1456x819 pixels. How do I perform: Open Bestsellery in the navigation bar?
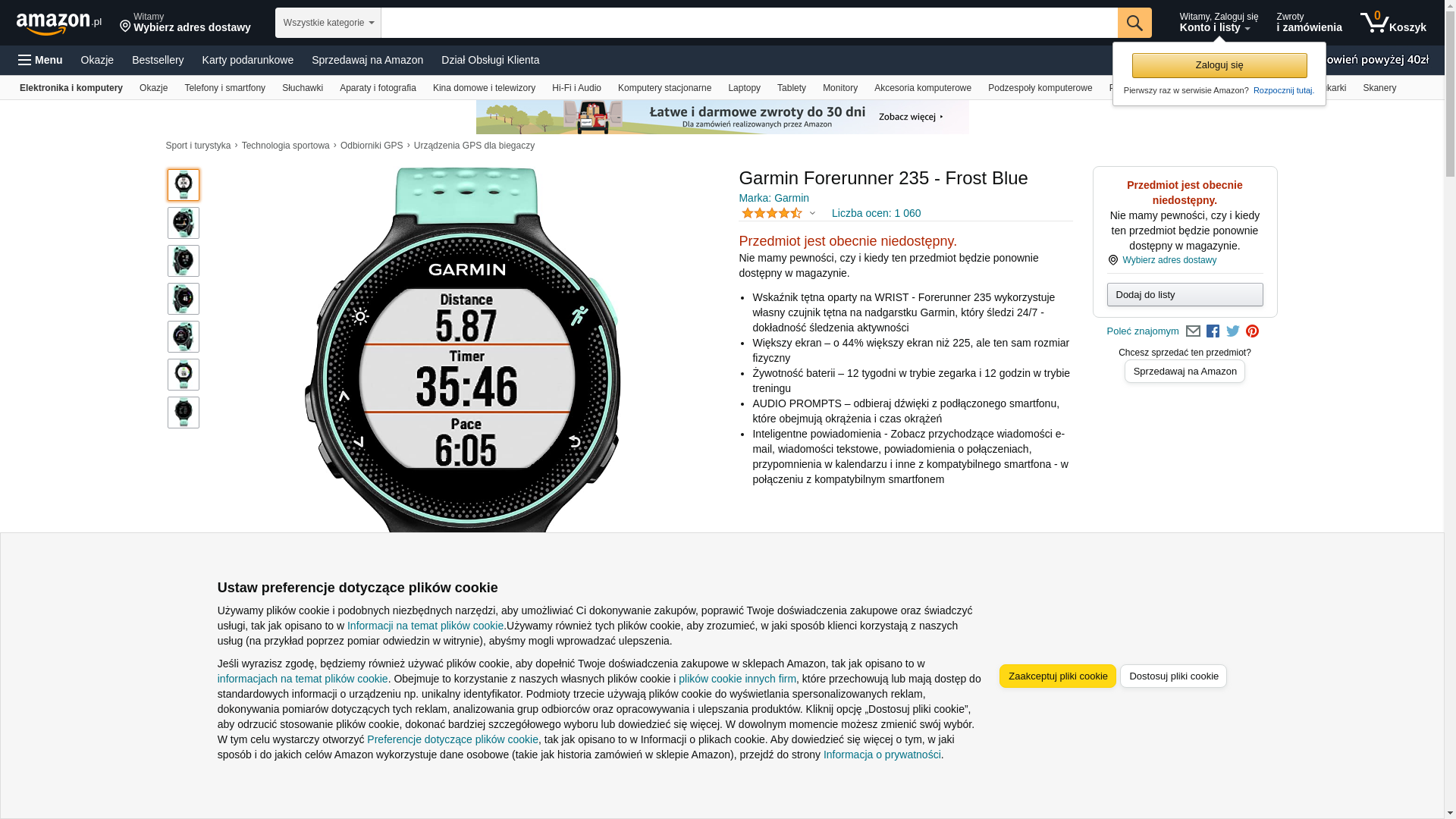pyautogui.click(x=158, y=60)
